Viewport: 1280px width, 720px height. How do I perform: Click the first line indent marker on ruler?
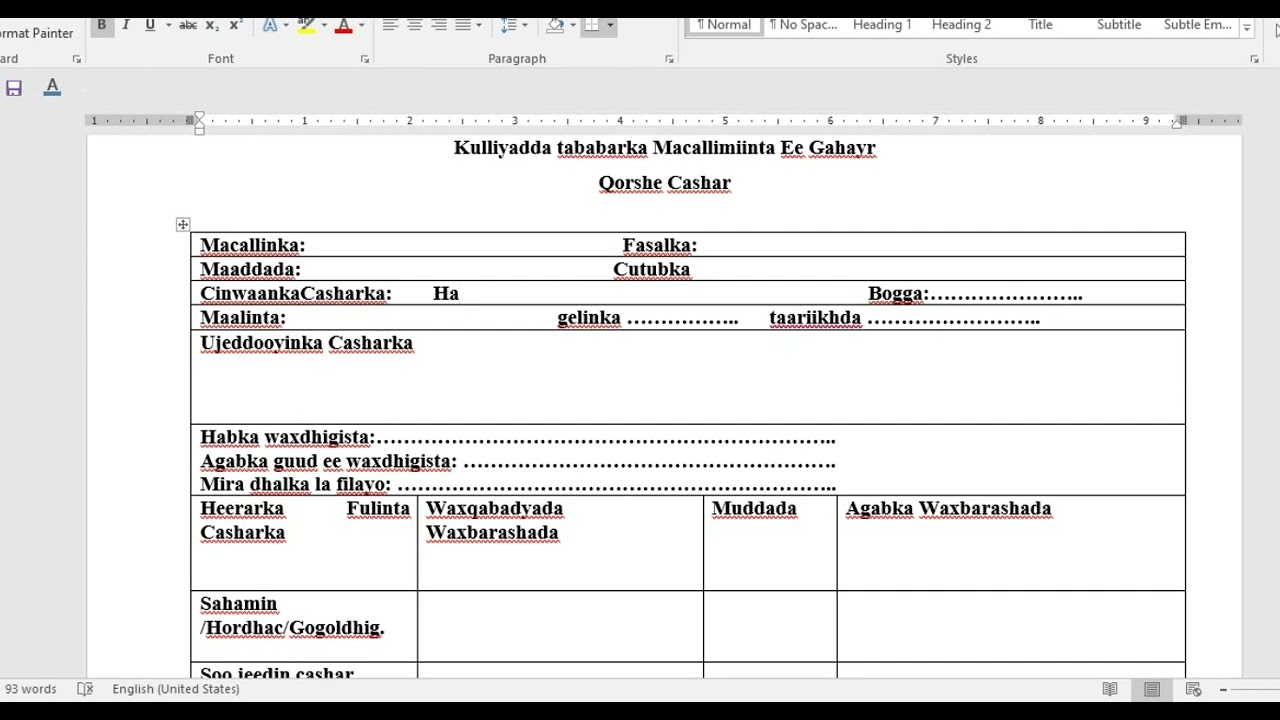pos(199,115)
